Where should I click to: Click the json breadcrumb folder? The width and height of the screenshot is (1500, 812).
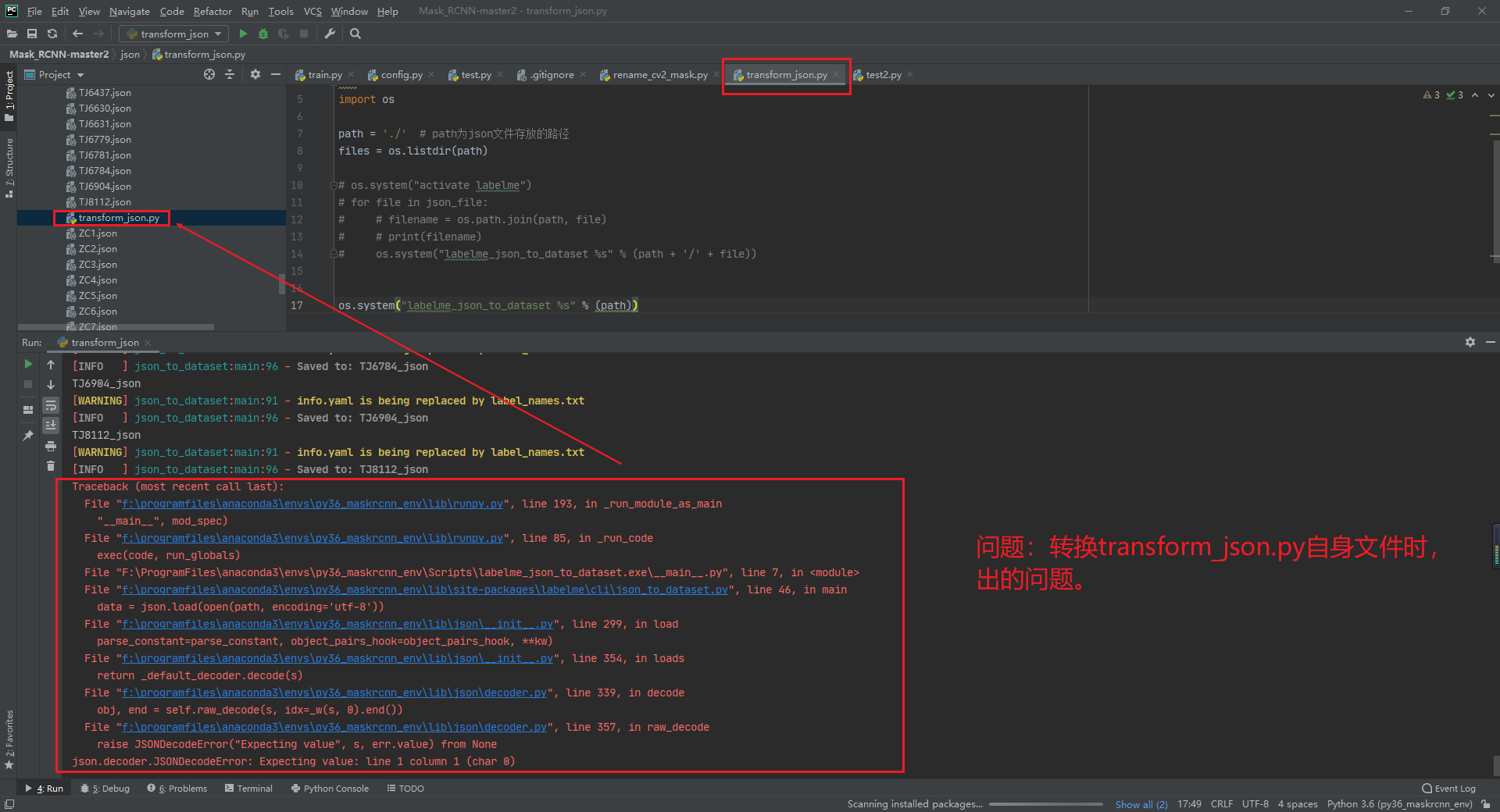coord(130,54)
